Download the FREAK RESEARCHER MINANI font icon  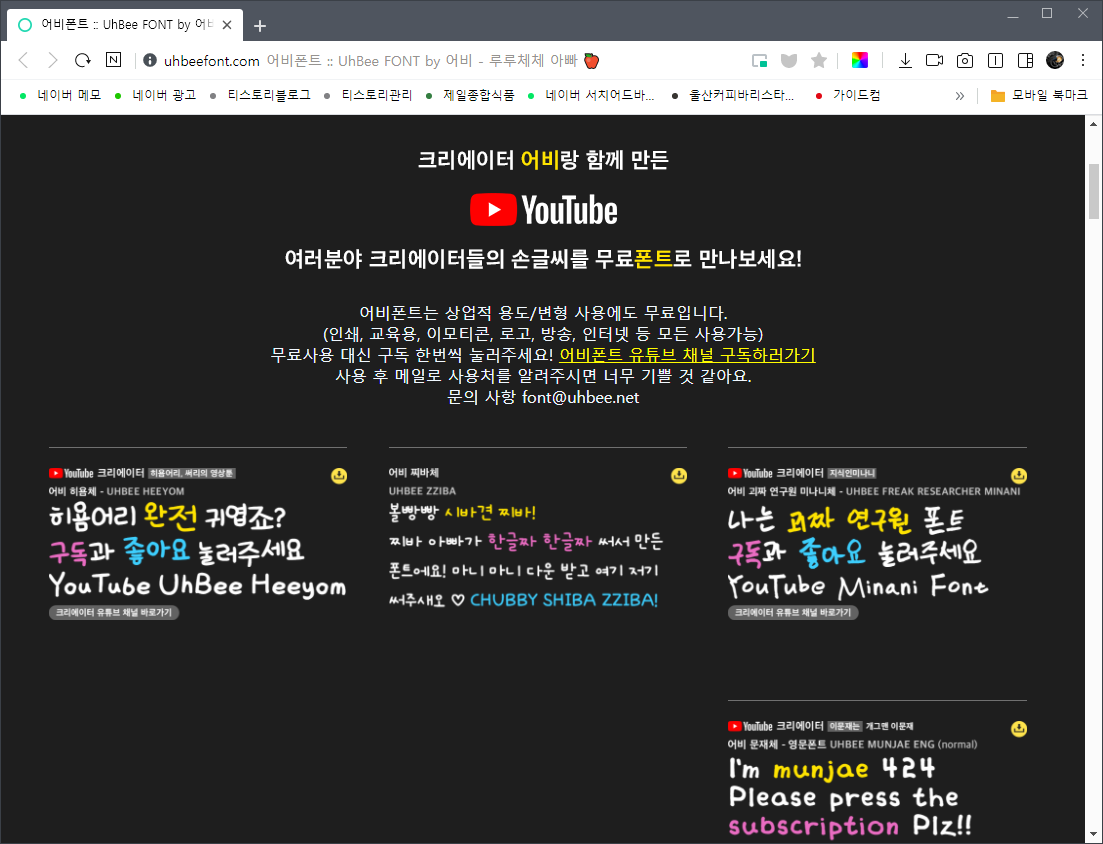click(x=1019, y=476)
